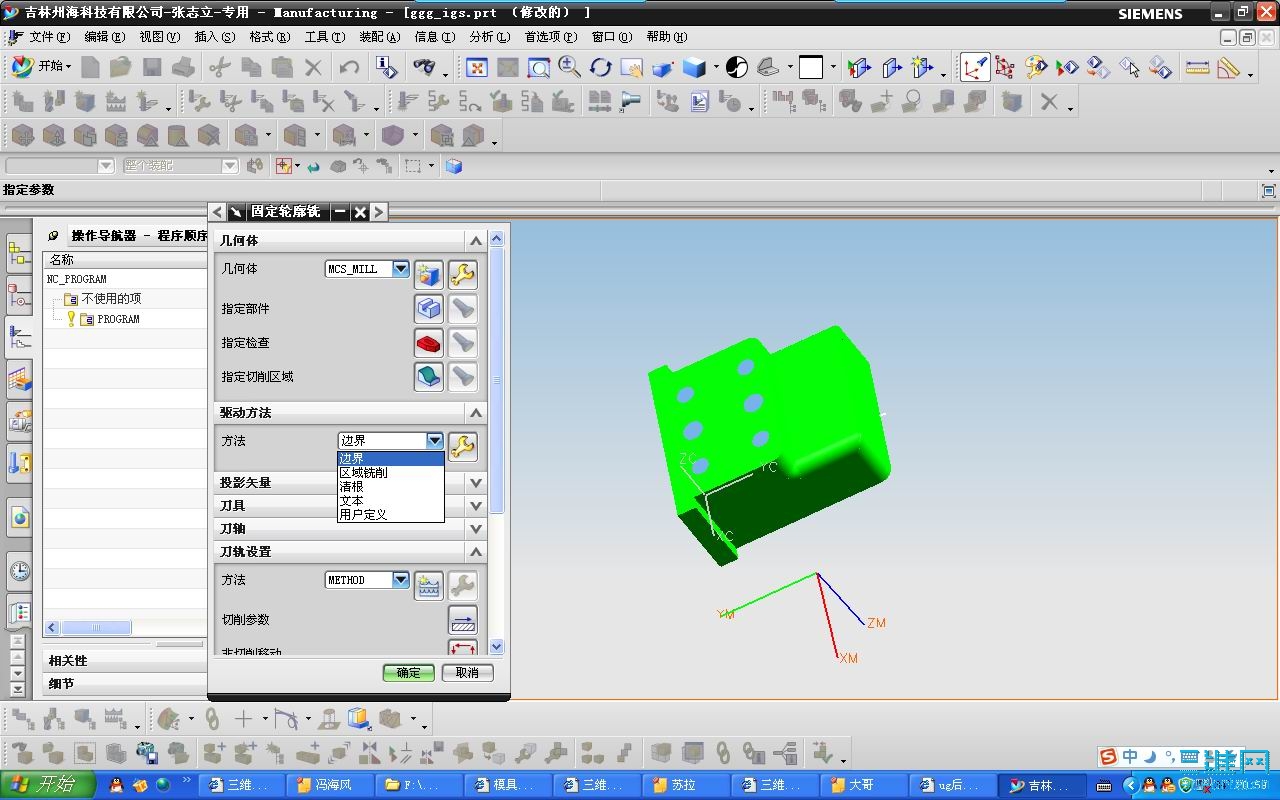Click the wrench icon in the 几何体 row
Image resolution: width=1280 pixels, height=800 pixels.
[462, 274]
